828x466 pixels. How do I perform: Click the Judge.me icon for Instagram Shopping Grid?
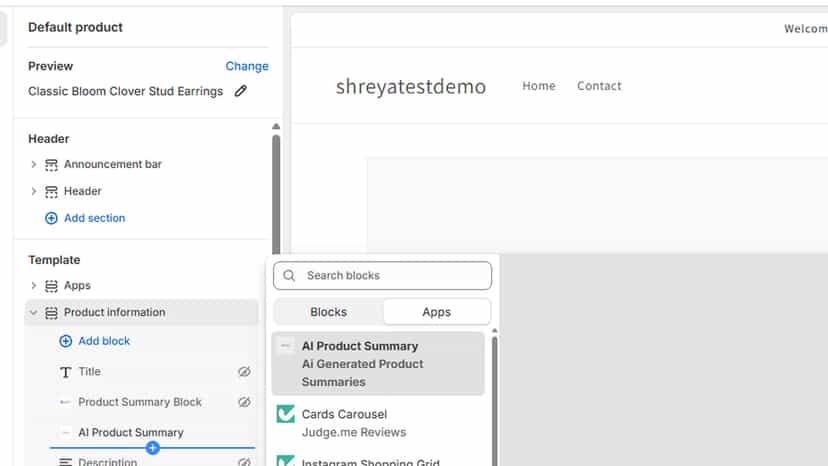[286, 461]
